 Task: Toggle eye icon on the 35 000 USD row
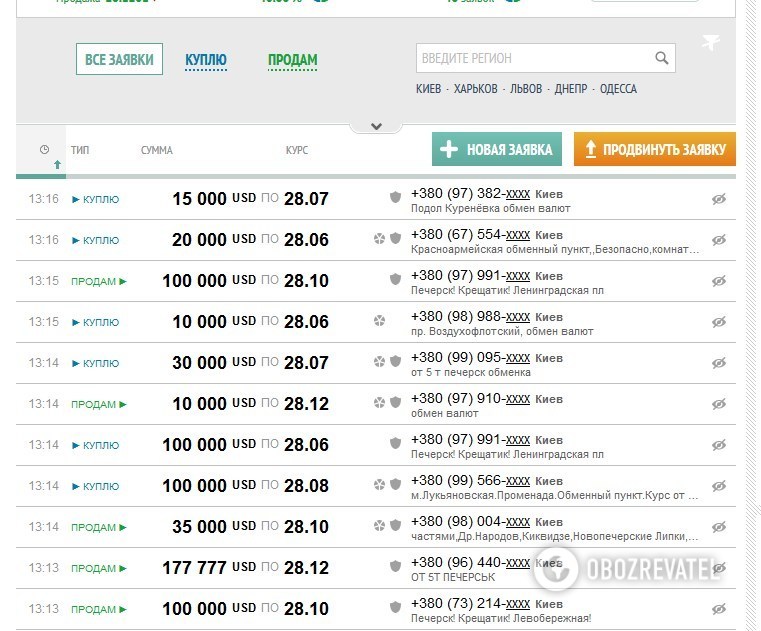[x=718, y=527]
